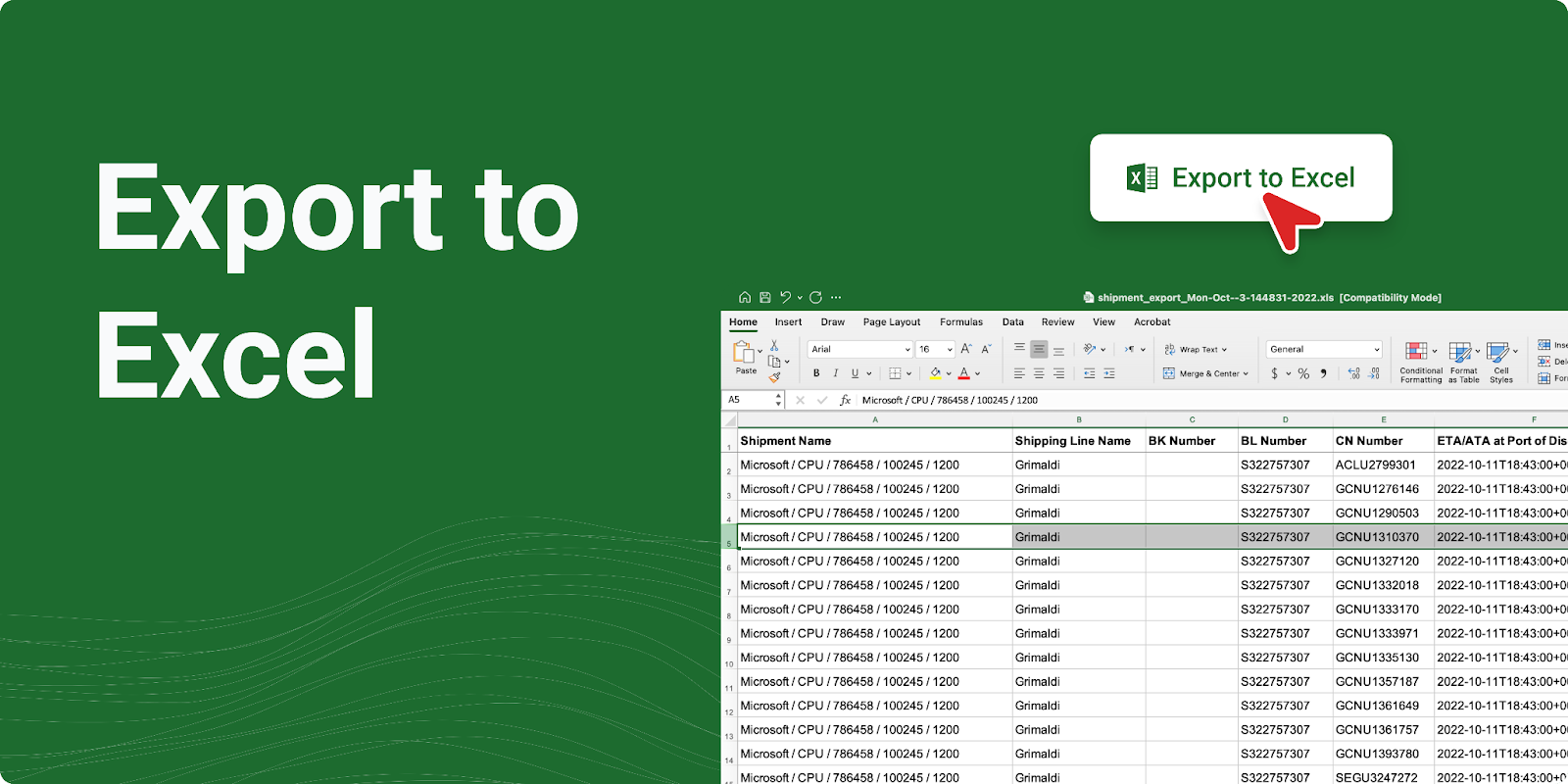Copy the selection with the Copy icon

point(774,362)
